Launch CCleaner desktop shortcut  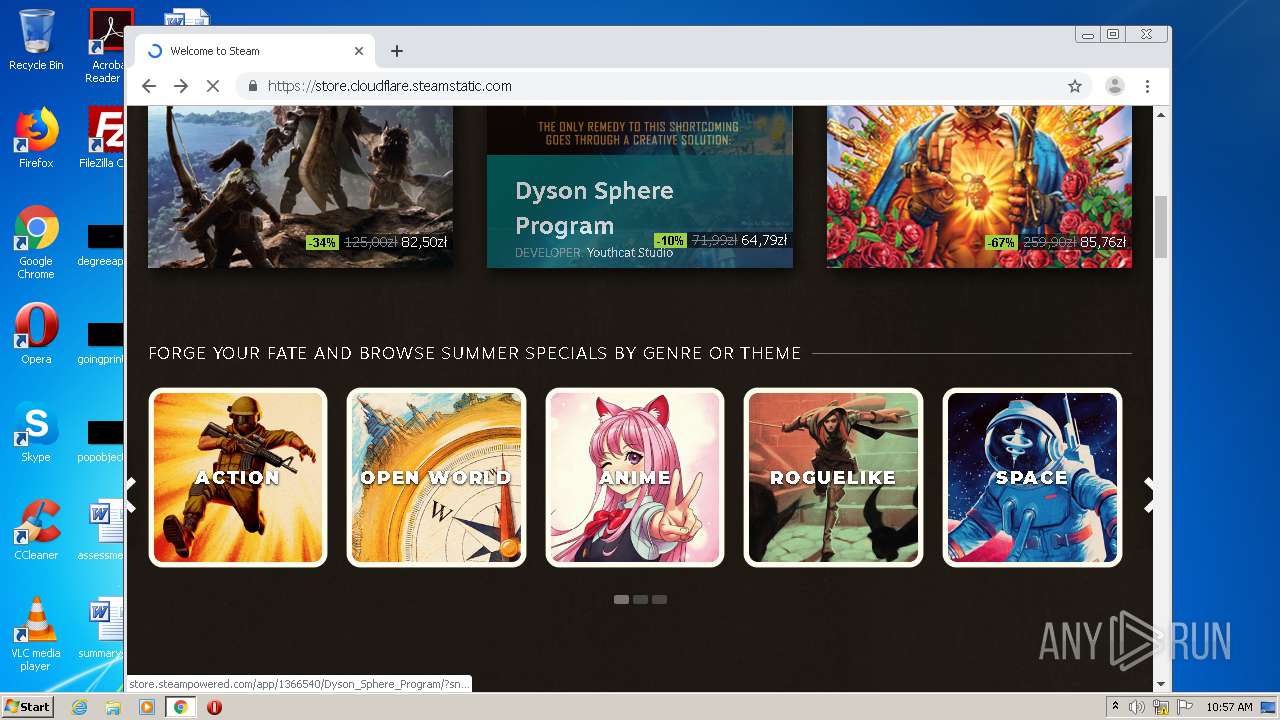pos(36,530)
